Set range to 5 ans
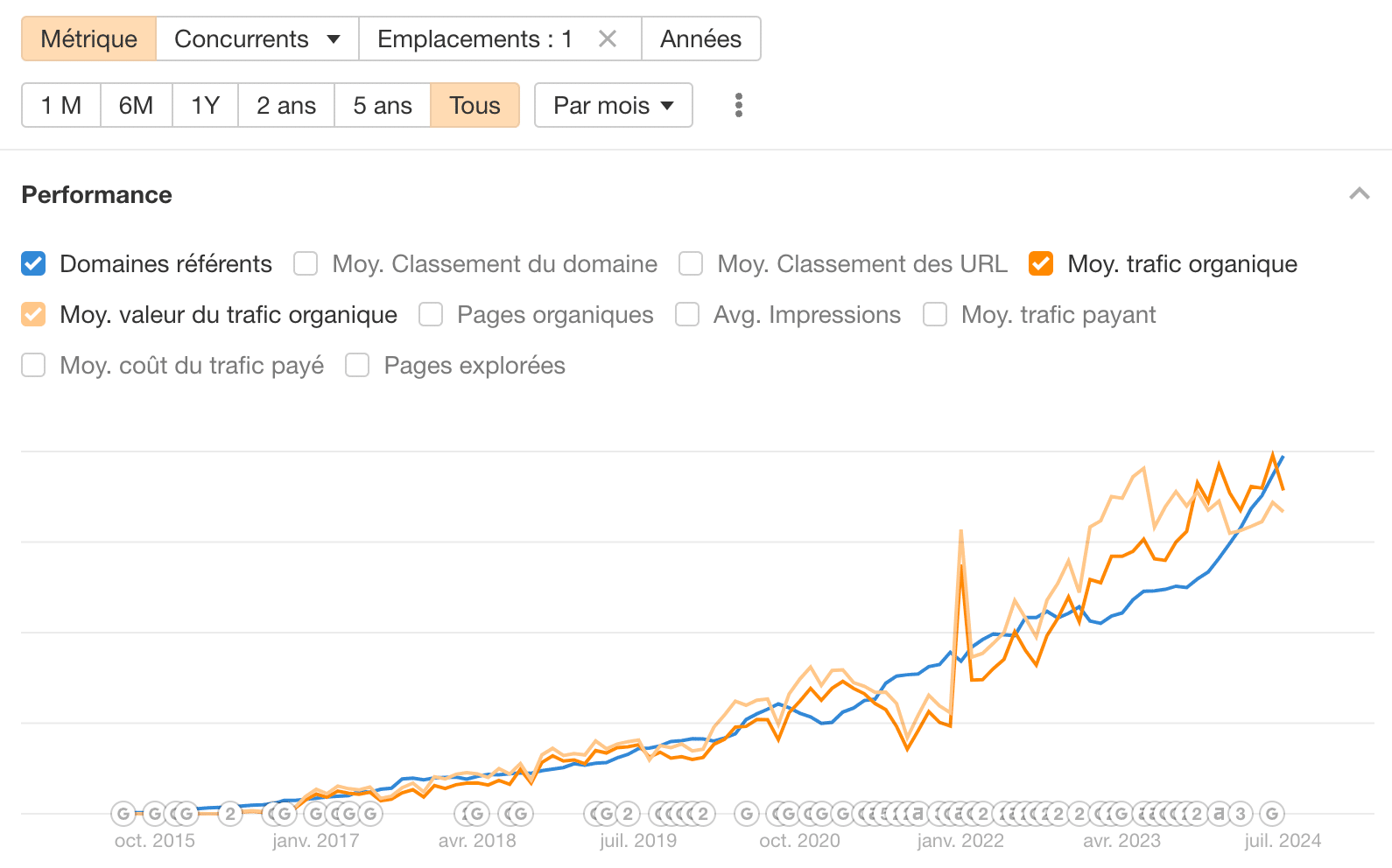This screenshot has height=868, width=1392. [x=383, y=105]
